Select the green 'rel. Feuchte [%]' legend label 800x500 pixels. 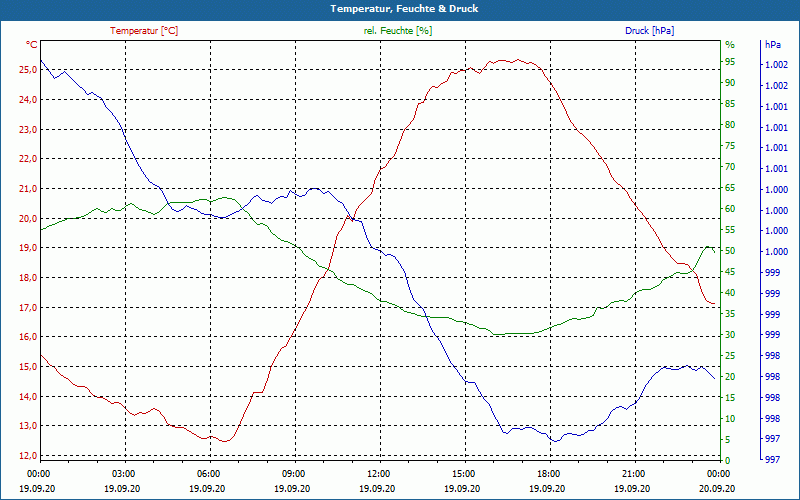click(398, 31)
